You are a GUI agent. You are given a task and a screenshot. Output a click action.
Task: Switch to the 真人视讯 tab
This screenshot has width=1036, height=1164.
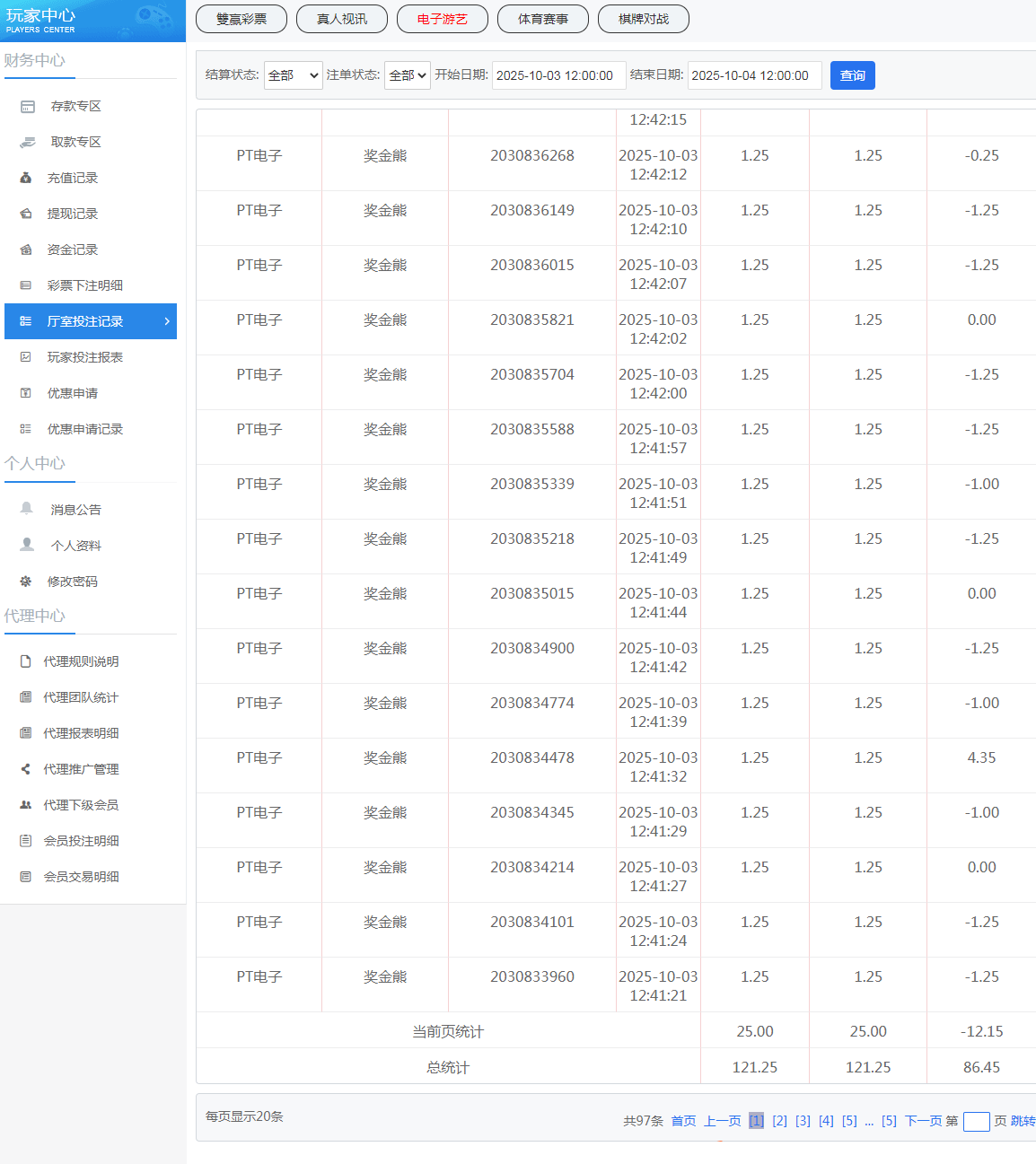[x=342, y=19]
